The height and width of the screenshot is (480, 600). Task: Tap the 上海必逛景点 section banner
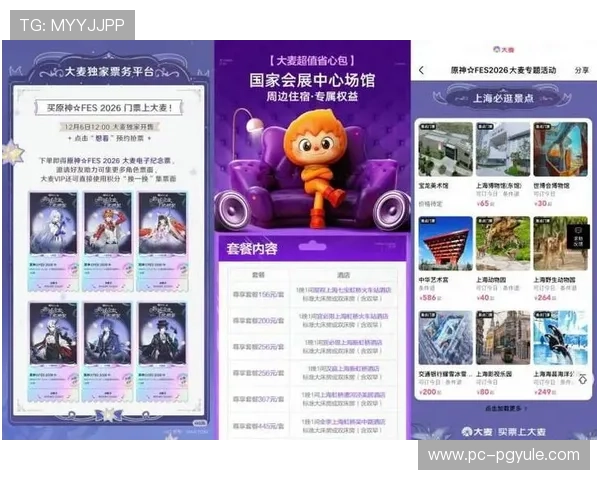503,98
